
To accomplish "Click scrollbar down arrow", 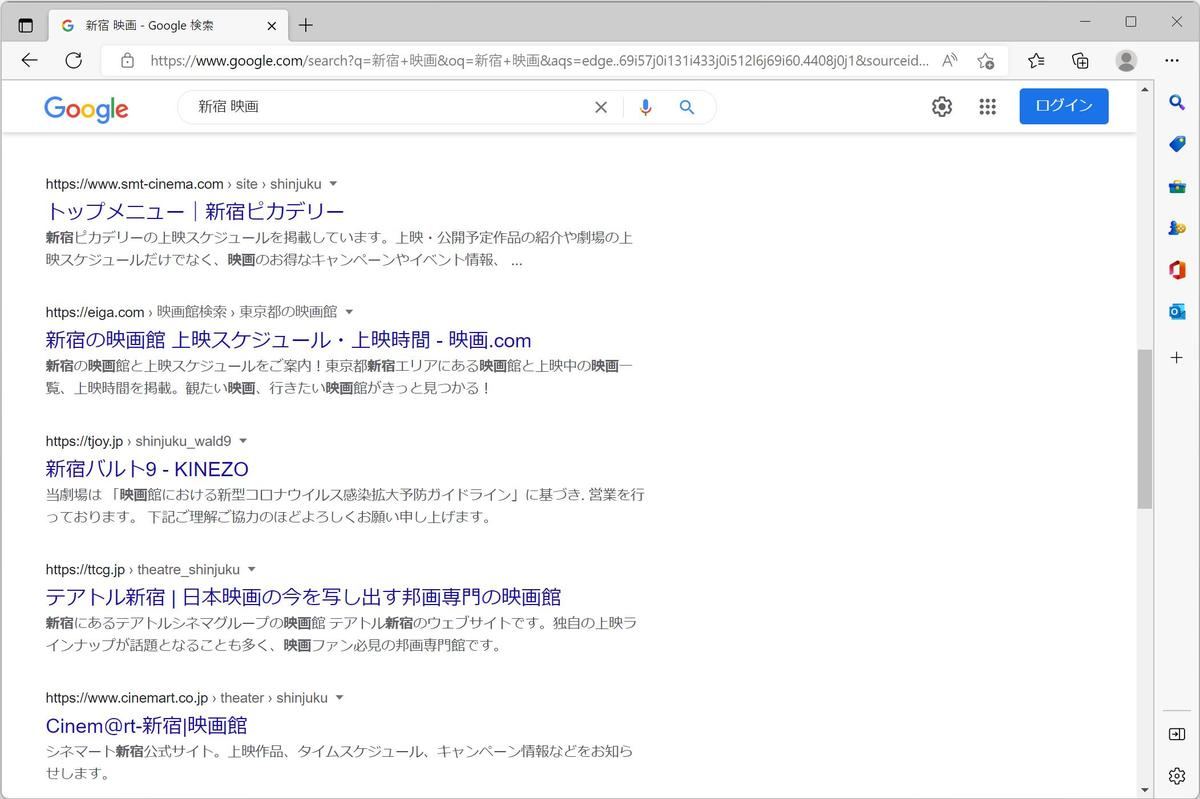I will (1145, 790).
